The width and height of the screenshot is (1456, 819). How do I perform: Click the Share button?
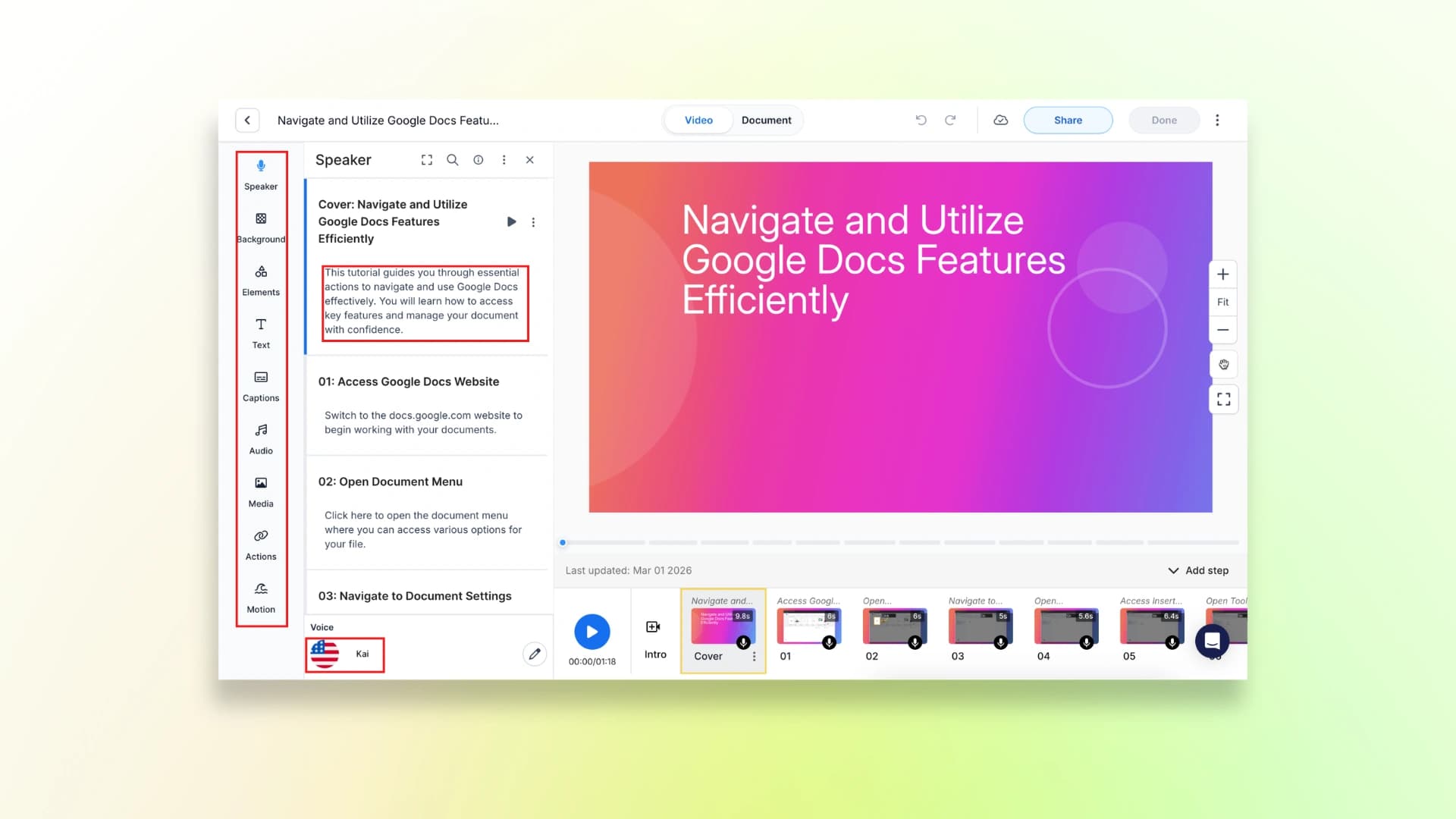[1068, 121]
